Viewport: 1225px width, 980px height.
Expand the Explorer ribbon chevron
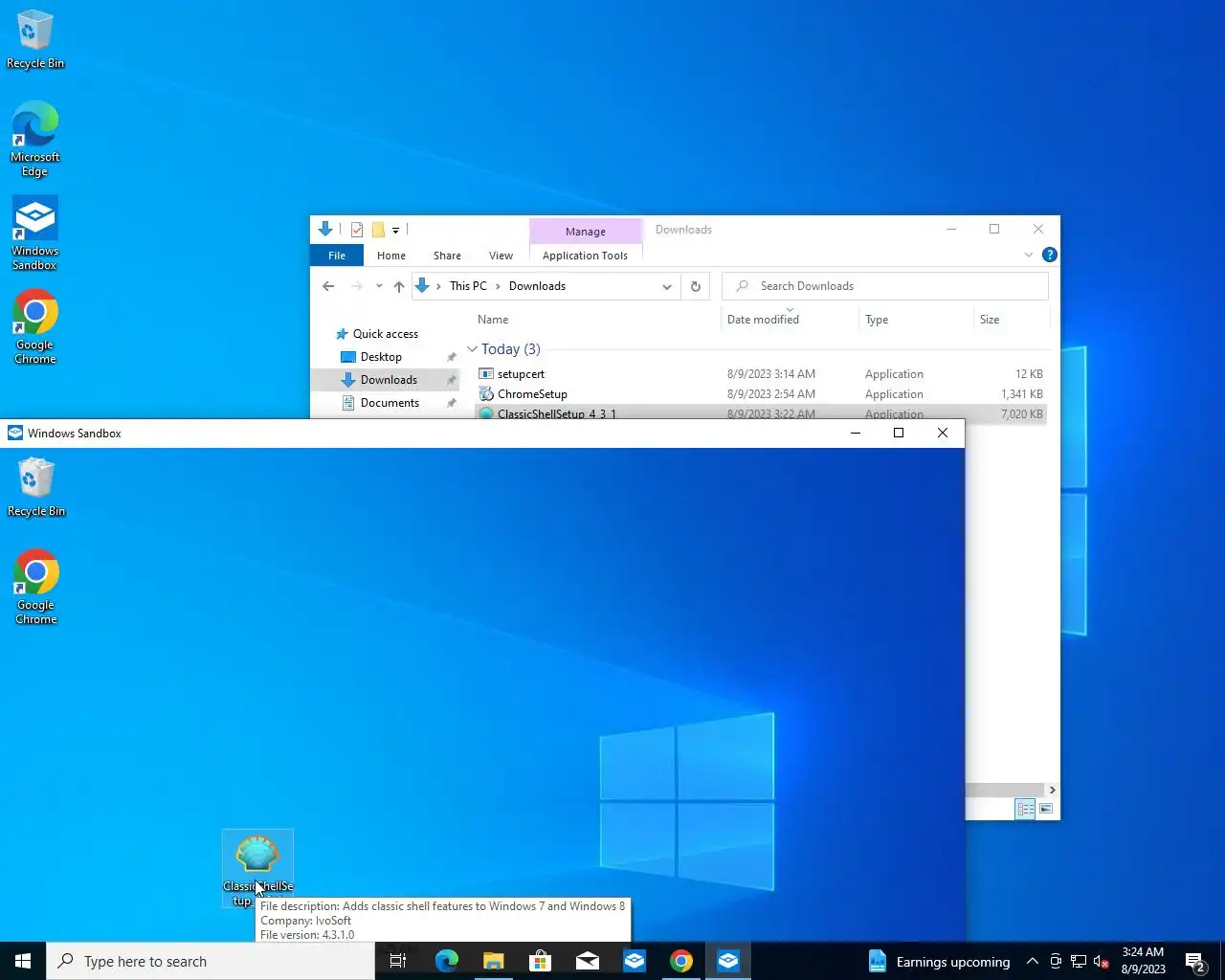point(1029,255)
